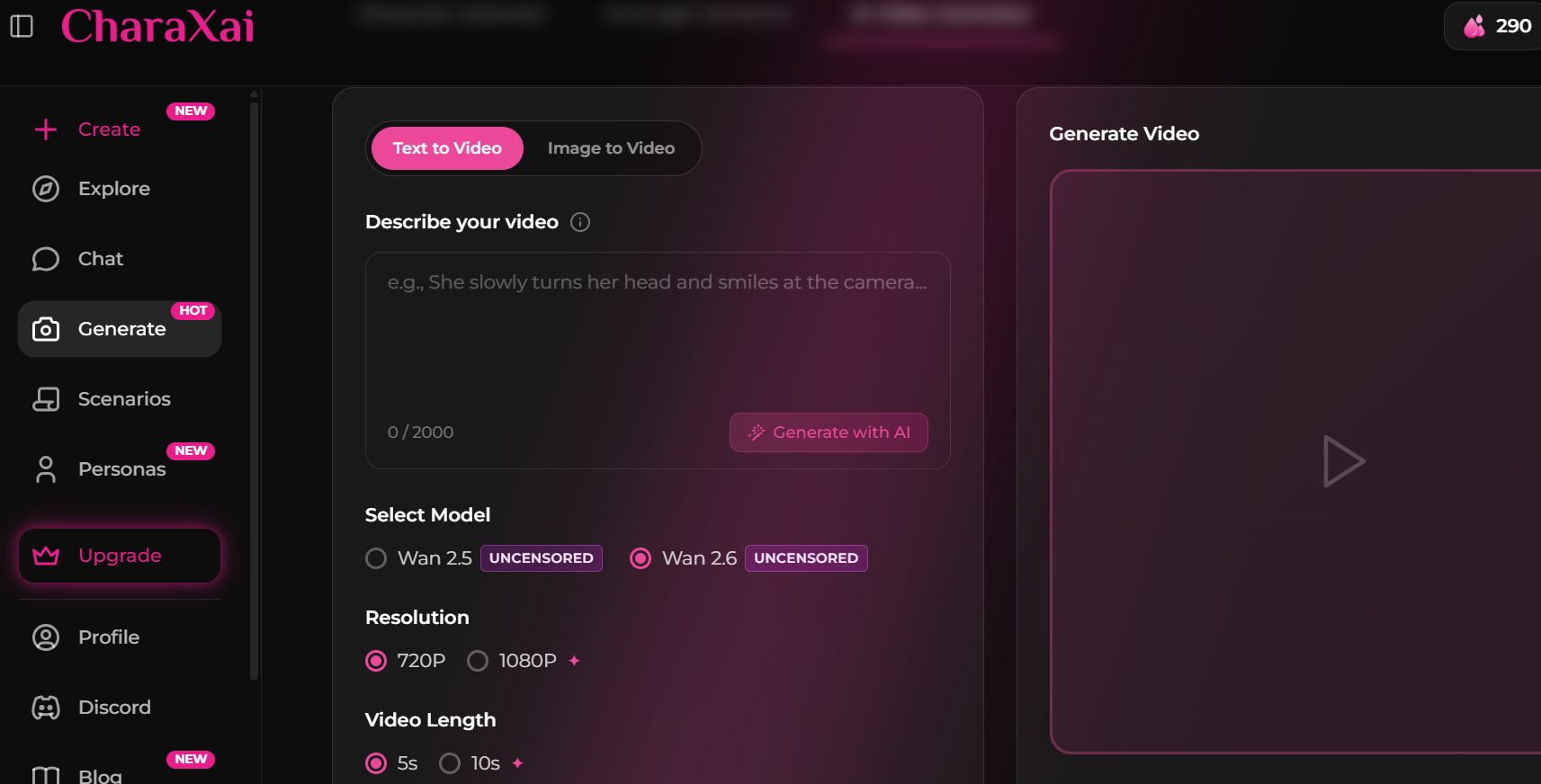Select the Wan 2.6 model radio button
Screen dimensions: 1541x784
(641, 558)
